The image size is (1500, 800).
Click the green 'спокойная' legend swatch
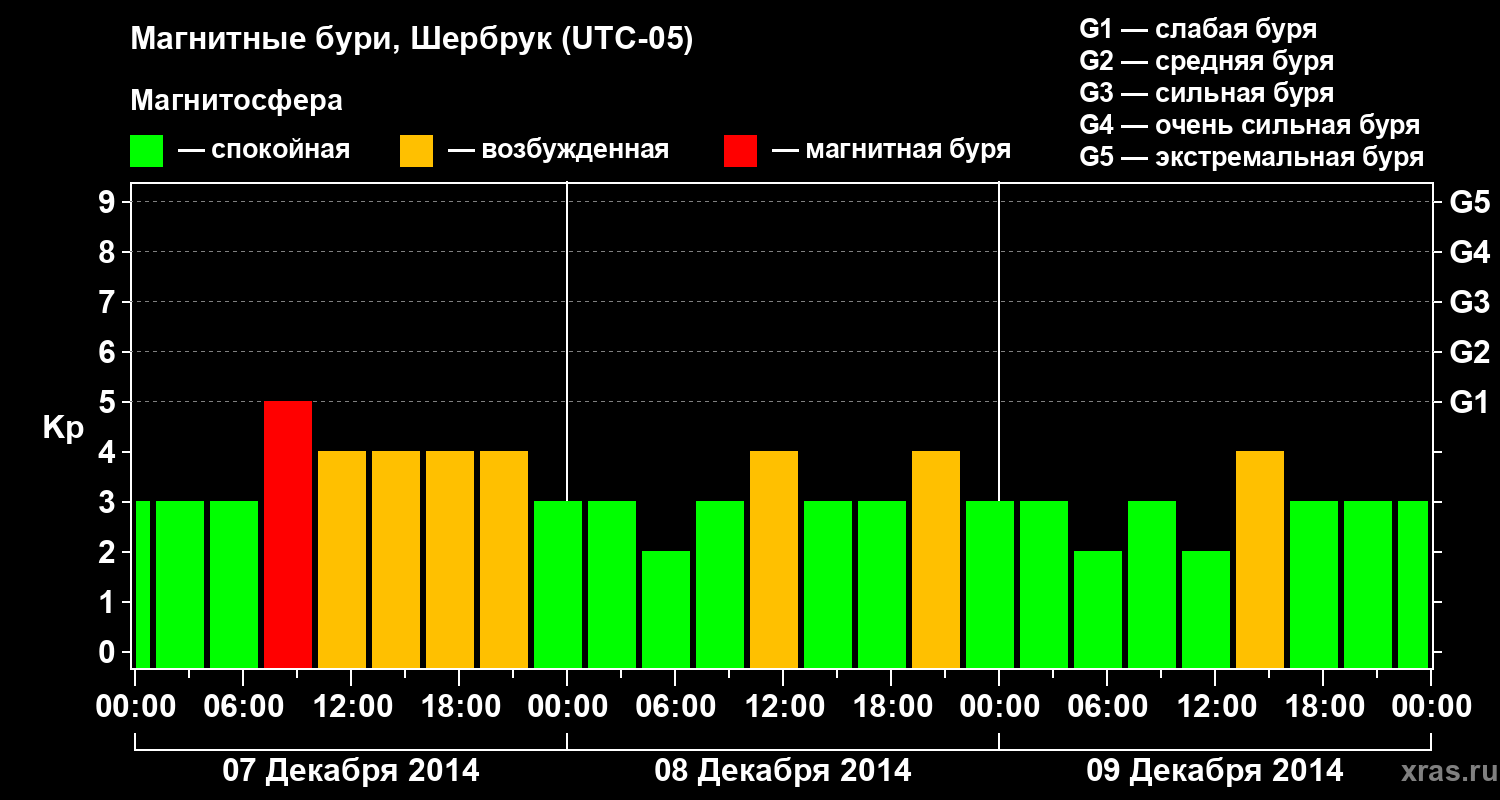coord(147,151)
